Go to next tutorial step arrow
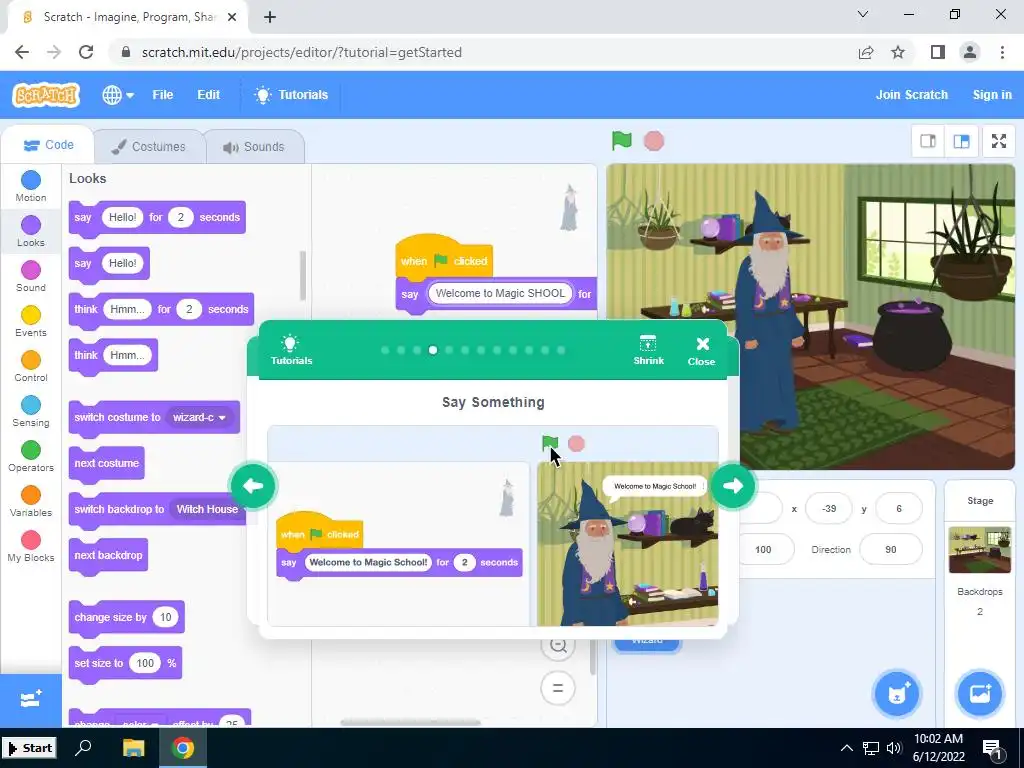This screenshot has height=768, width=1024. click(x=733, y=485)
